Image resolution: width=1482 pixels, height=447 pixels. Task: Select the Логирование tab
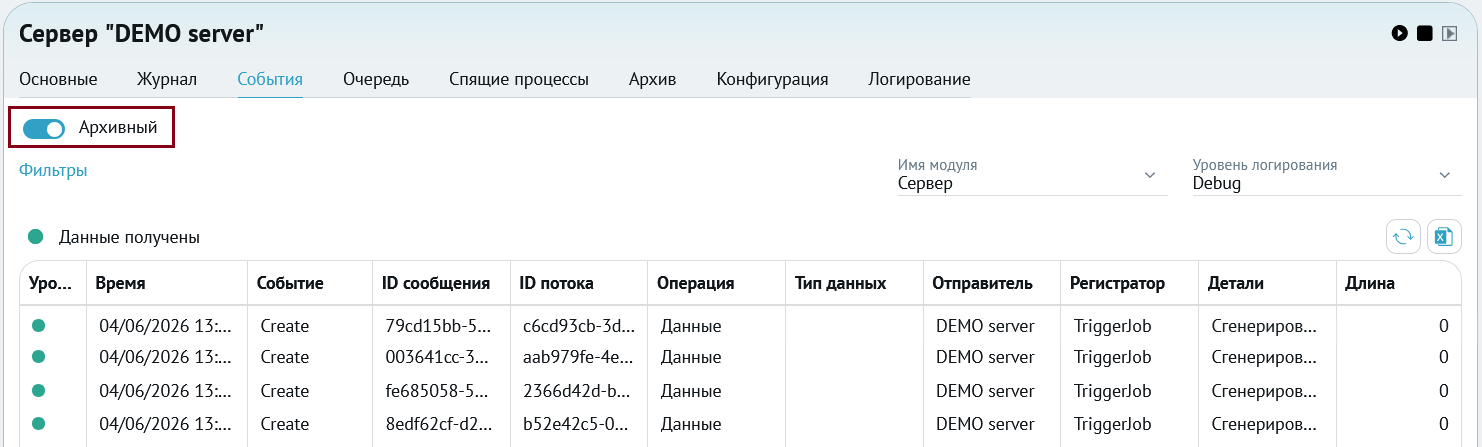[919, 79]
